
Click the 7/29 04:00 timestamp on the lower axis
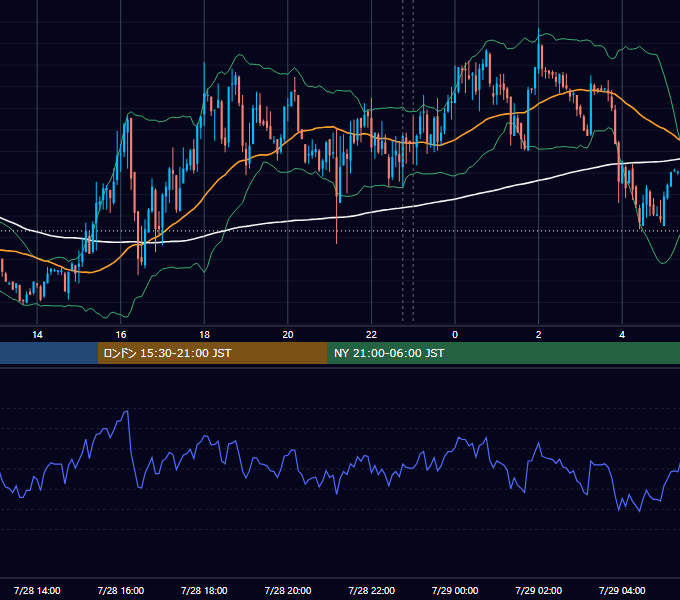[622, 590]
